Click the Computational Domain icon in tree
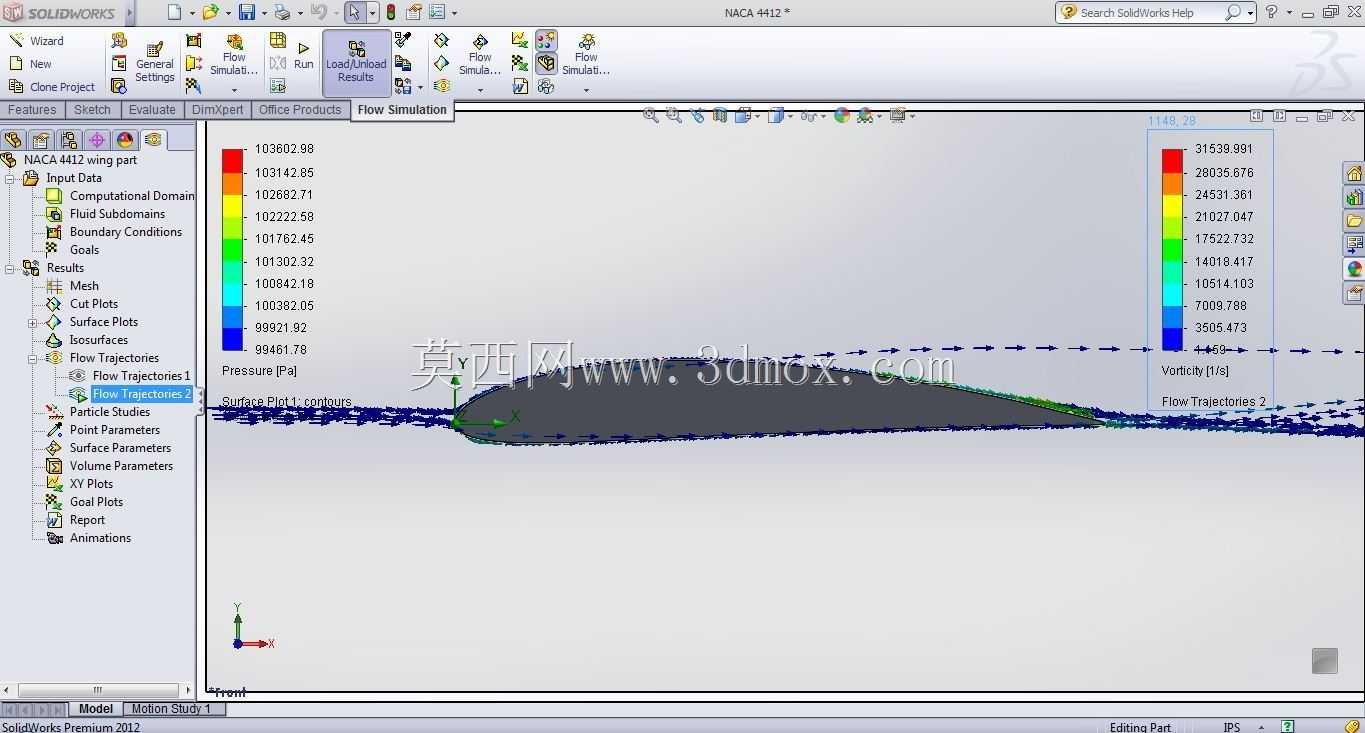1365x733 pixels. tap(54, 196)
